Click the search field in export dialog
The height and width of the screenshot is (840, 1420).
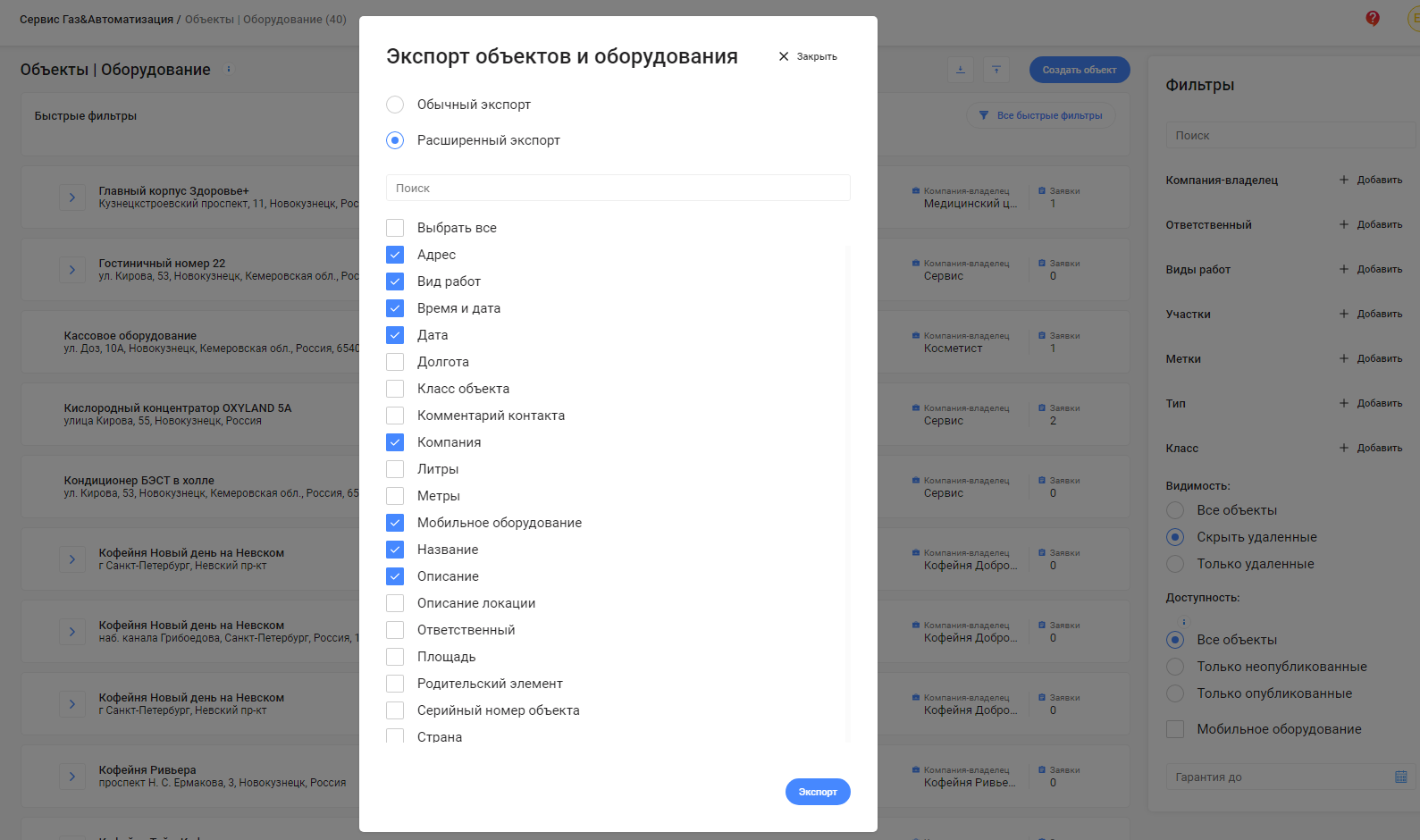[618, 188]
